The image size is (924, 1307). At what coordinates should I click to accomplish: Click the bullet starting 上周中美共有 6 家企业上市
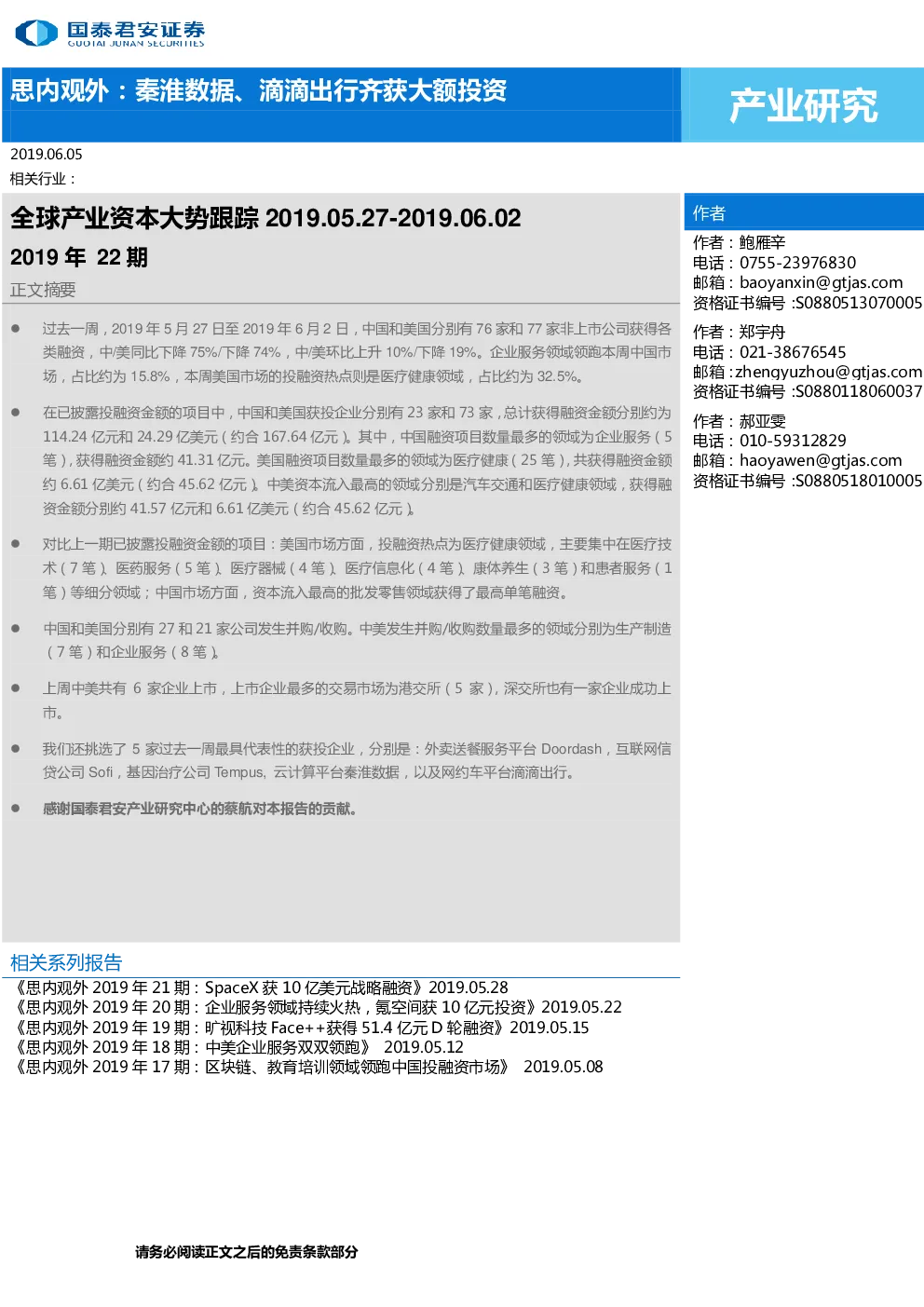point(357,701)
